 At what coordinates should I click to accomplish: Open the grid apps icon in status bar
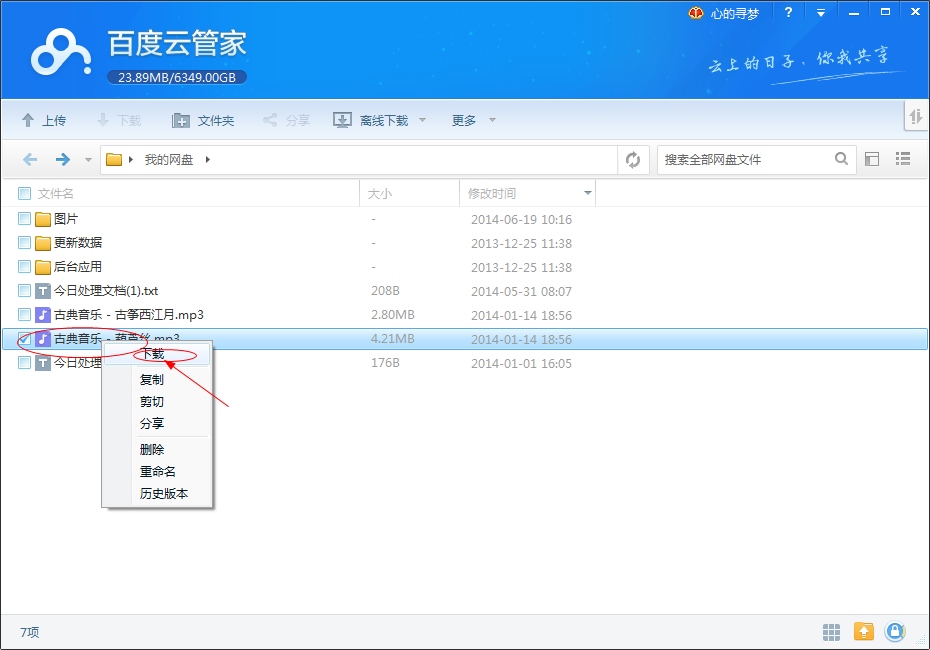[832, 632]
